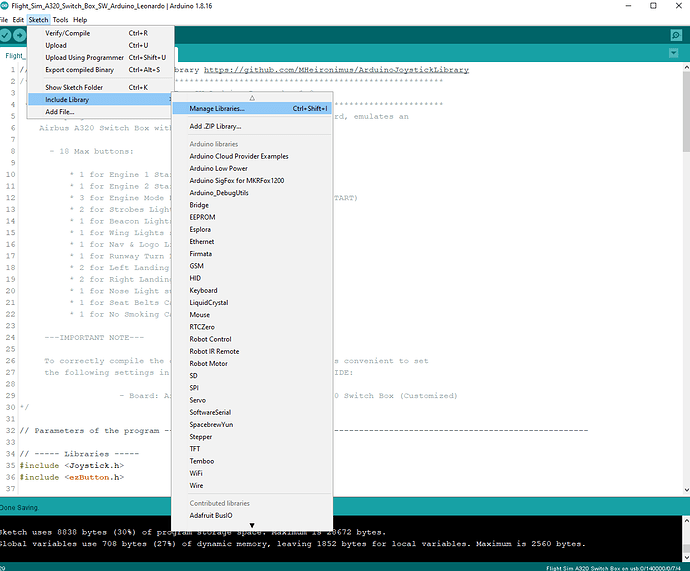Click the editor scrollbar down arrow
The height and width of the screenshot is (571, 690).
point(686,490)
